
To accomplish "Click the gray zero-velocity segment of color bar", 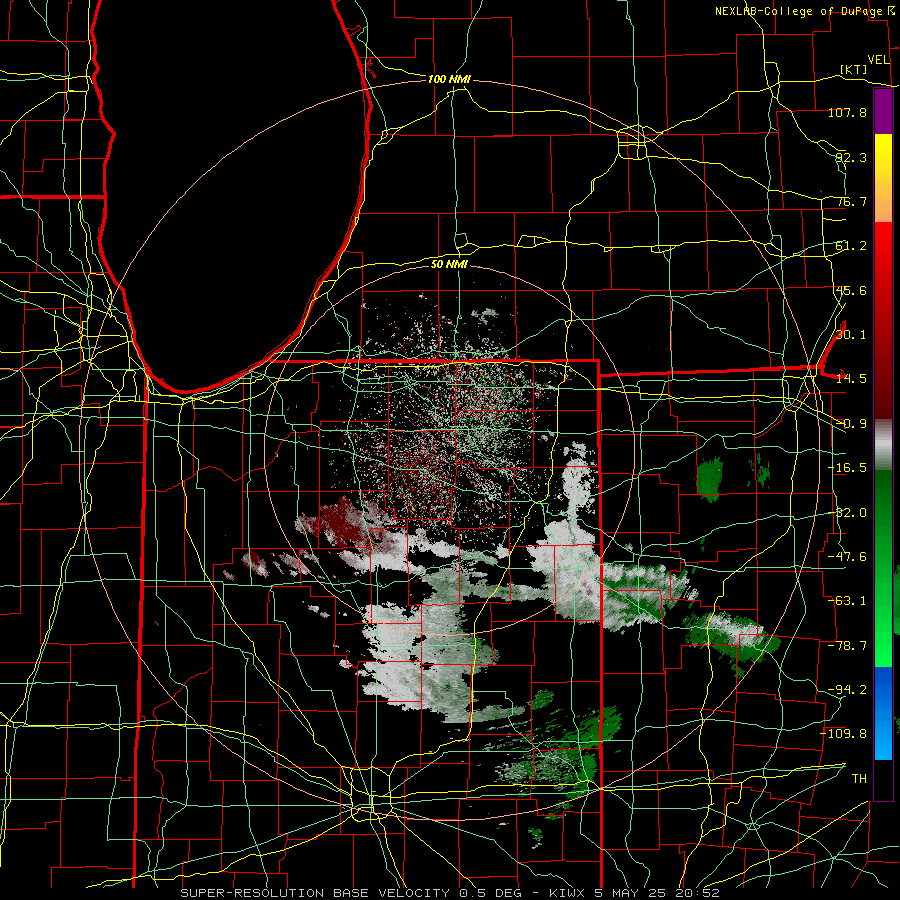I will click(883, 445).
